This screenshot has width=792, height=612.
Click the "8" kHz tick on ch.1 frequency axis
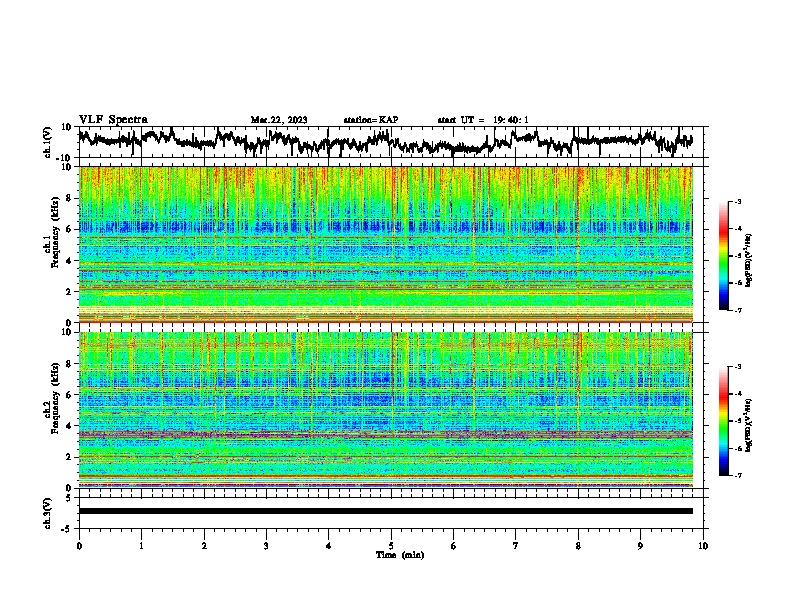[x=69, y=198]
